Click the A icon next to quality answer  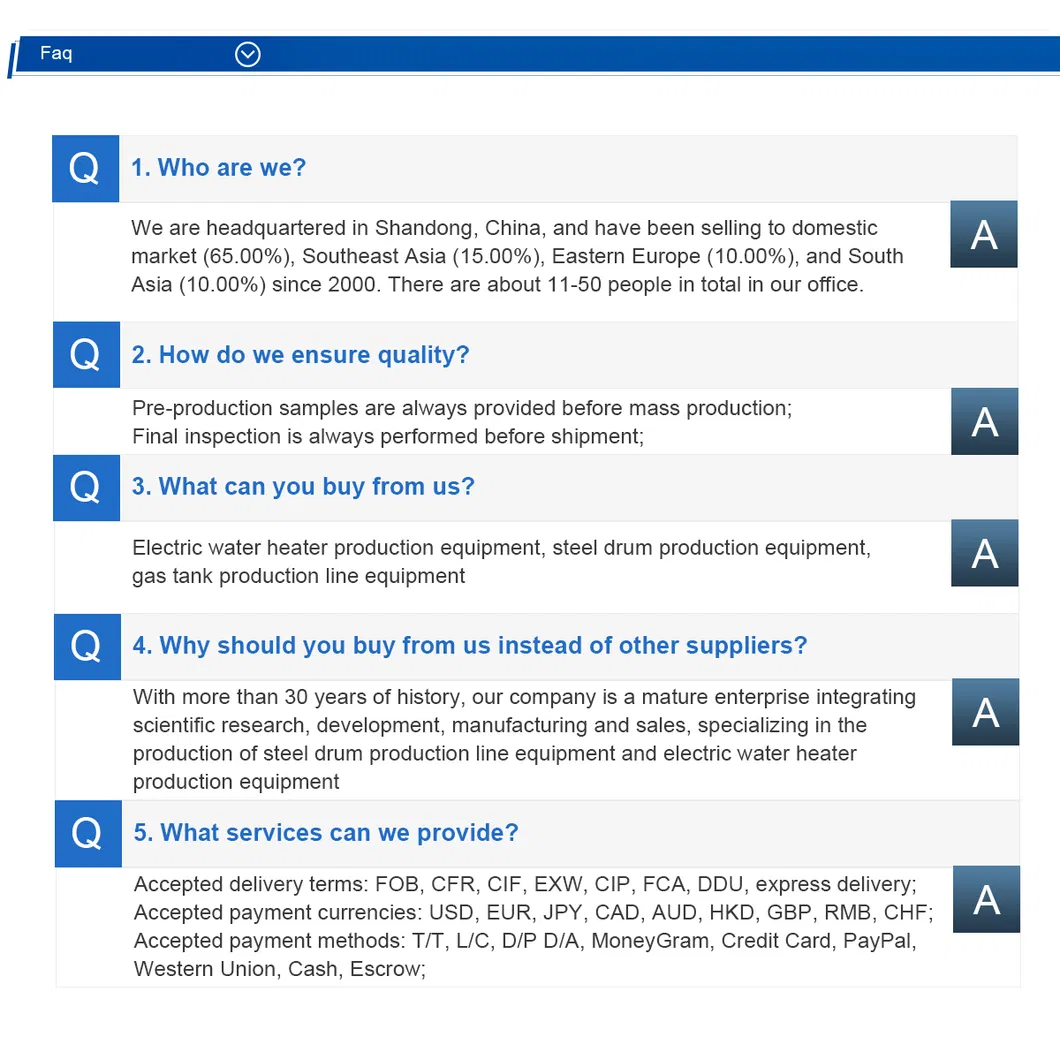984,421
